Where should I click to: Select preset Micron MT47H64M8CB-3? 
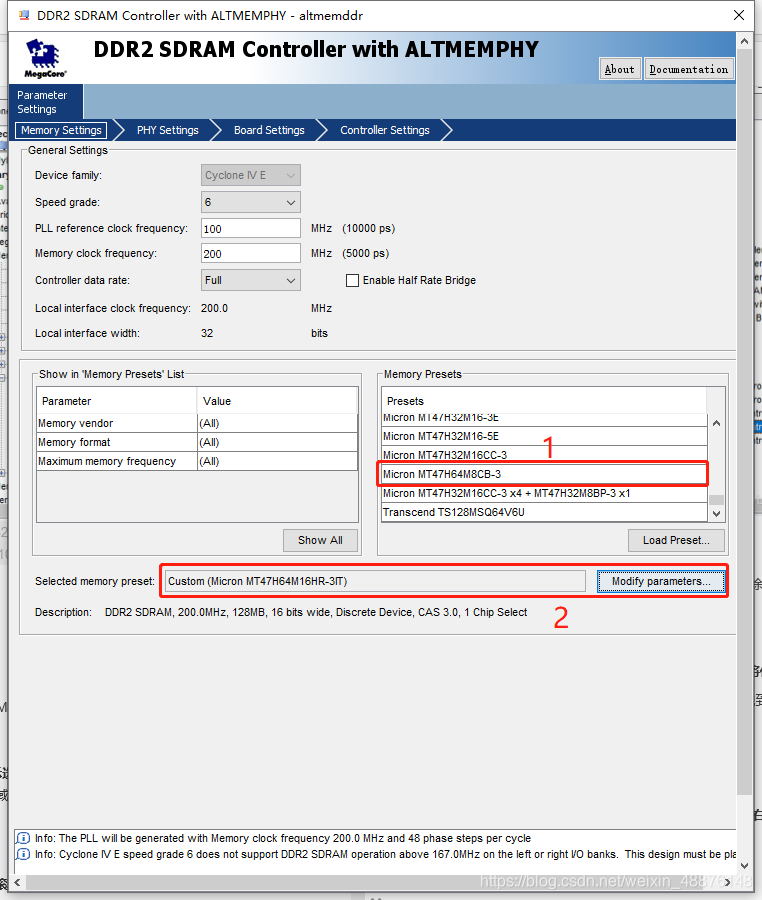point(544,474)
